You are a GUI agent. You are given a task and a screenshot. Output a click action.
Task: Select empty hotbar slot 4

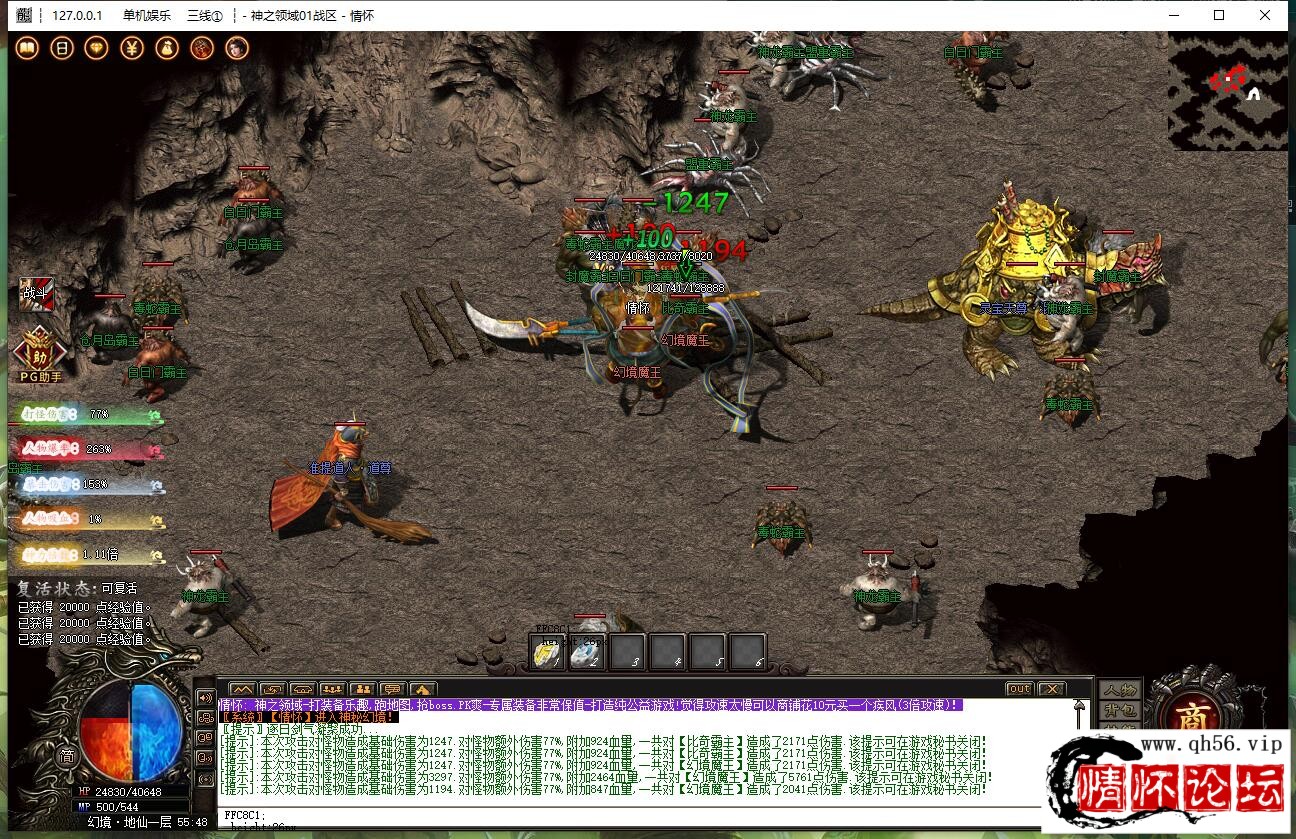click(x=667, y=652)
